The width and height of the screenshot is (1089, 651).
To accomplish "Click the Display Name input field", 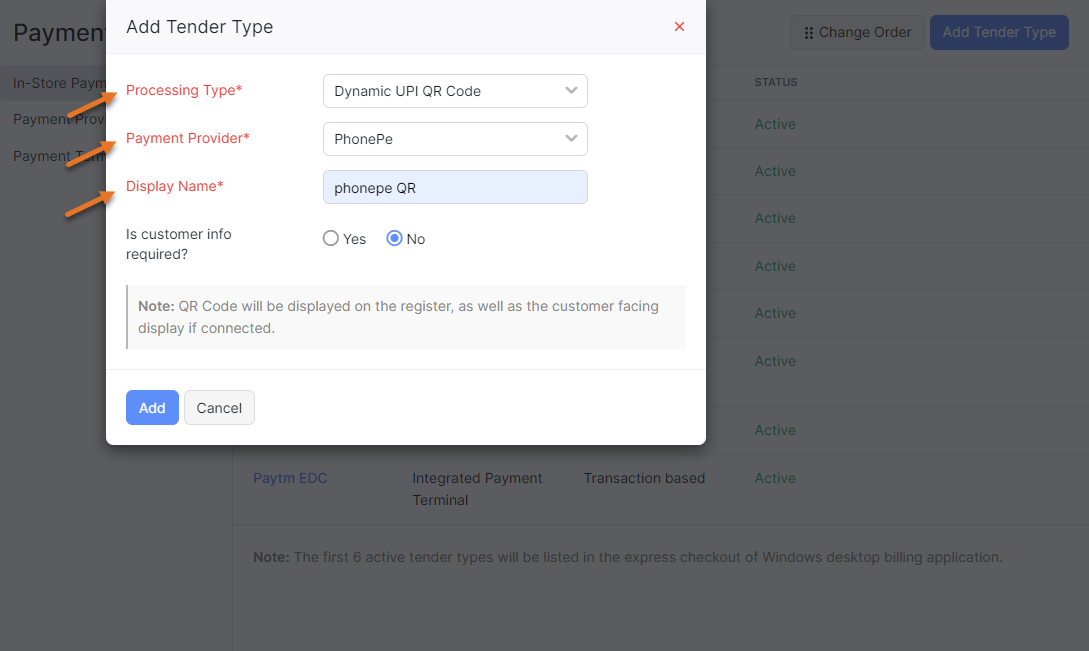I will click(455, 187).
